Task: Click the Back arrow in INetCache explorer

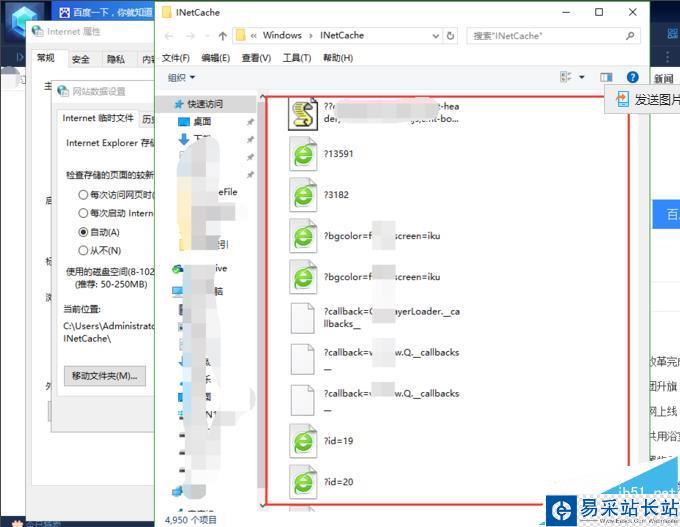Action: [169, 36]
